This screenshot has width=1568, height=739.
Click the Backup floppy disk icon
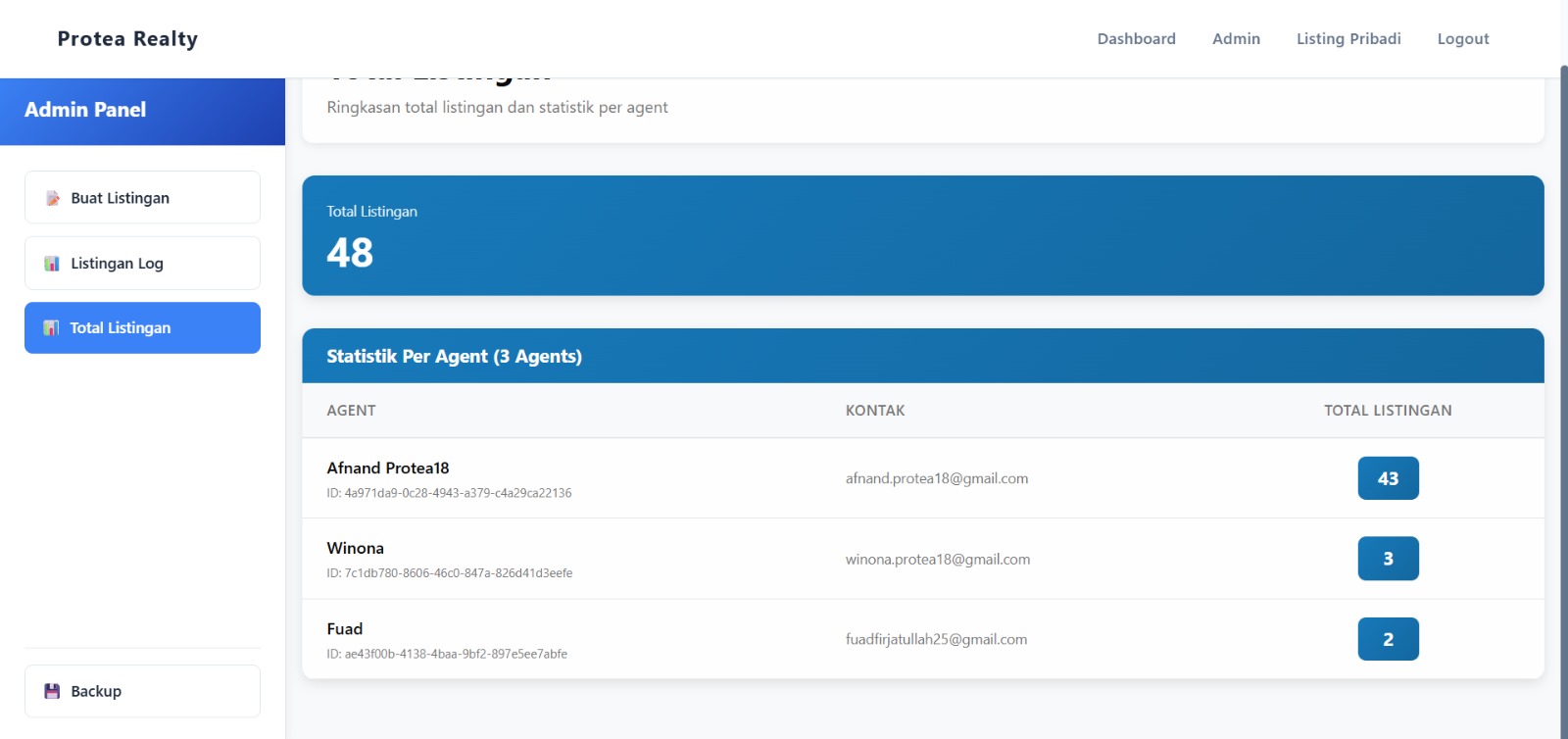pos(53,692)
